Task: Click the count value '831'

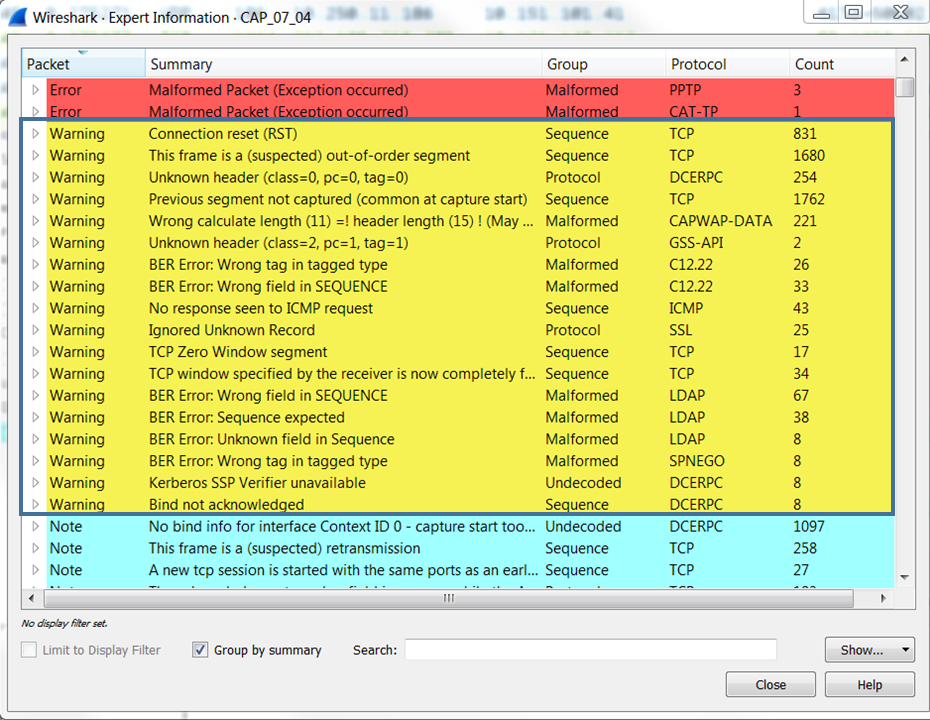Action: pos(805,133)
